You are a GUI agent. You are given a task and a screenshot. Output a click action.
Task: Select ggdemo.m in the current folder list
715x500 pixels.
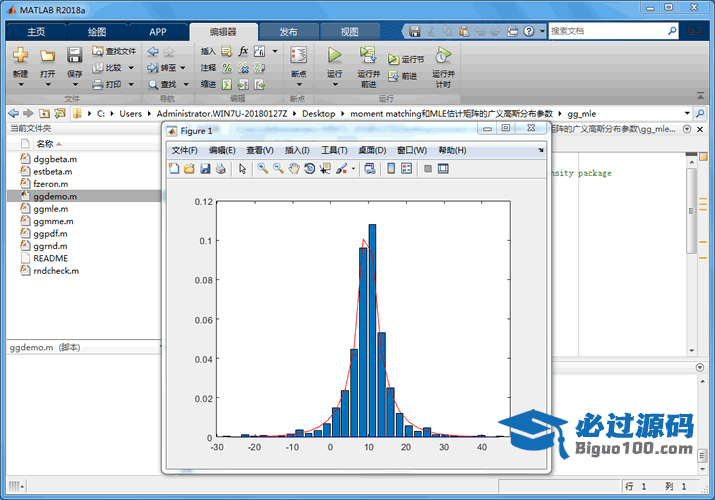[x=84, y=196]
